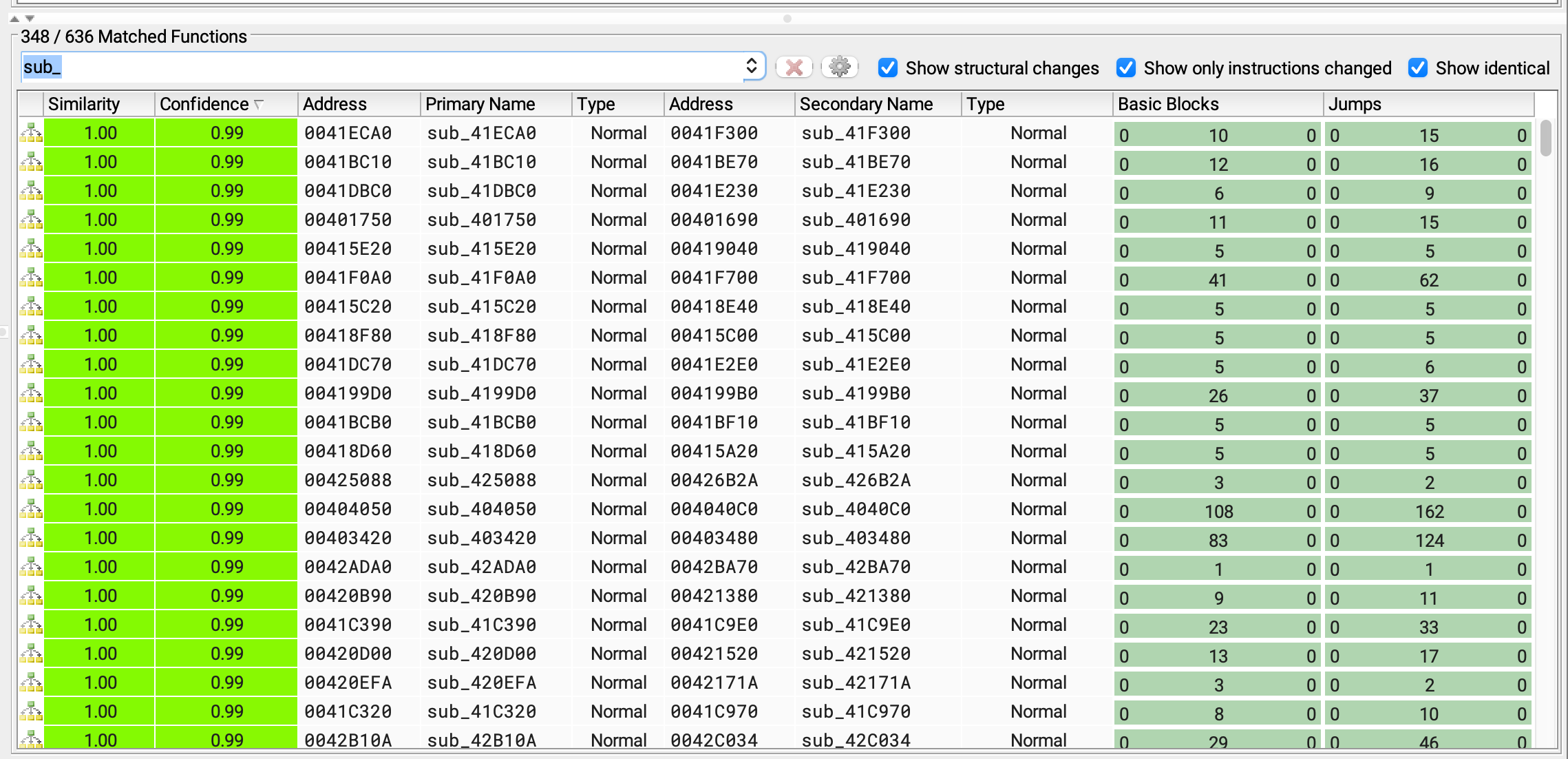Sort by Basic Blocks column header
The height and width of the screenshot is (759, 1568).
[1218, 104]
